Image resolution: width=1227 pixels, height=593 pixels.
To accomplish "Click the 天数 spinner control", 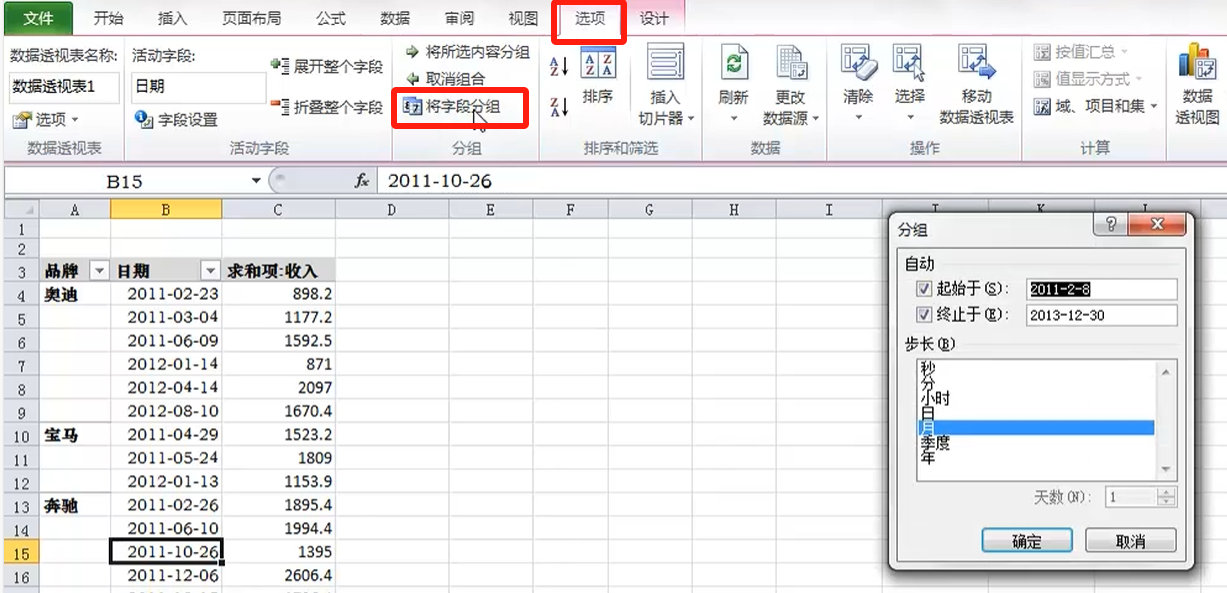I will pyautogui.click(x=1166, y=497).
